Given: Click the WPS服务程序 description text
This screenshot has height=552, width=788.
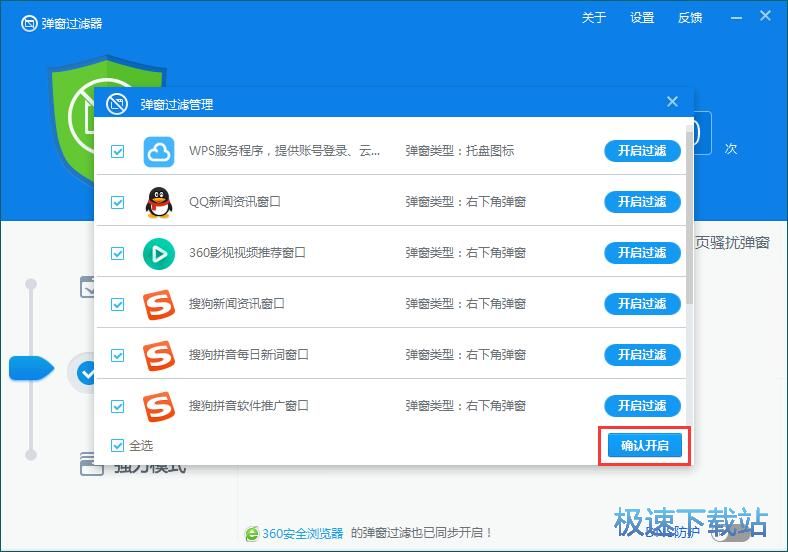Looking at the screenshot, I should pyautogui.click(x=284, y=151).
